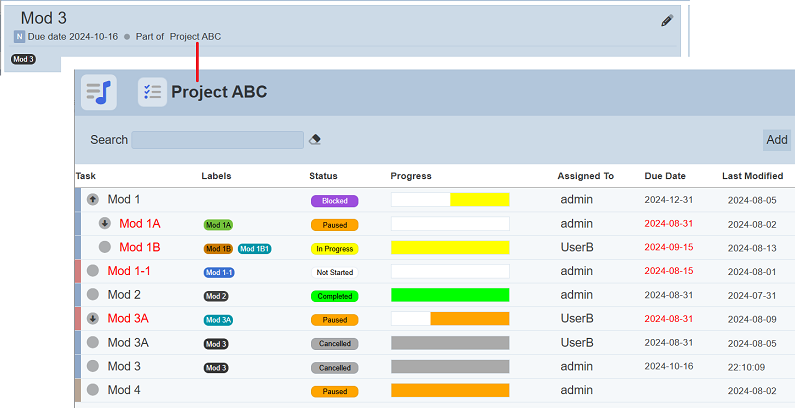Expand Mod 1A using its down-arrow icon
The width and height of the screenshot is (795, 409).
pos(105,224)
